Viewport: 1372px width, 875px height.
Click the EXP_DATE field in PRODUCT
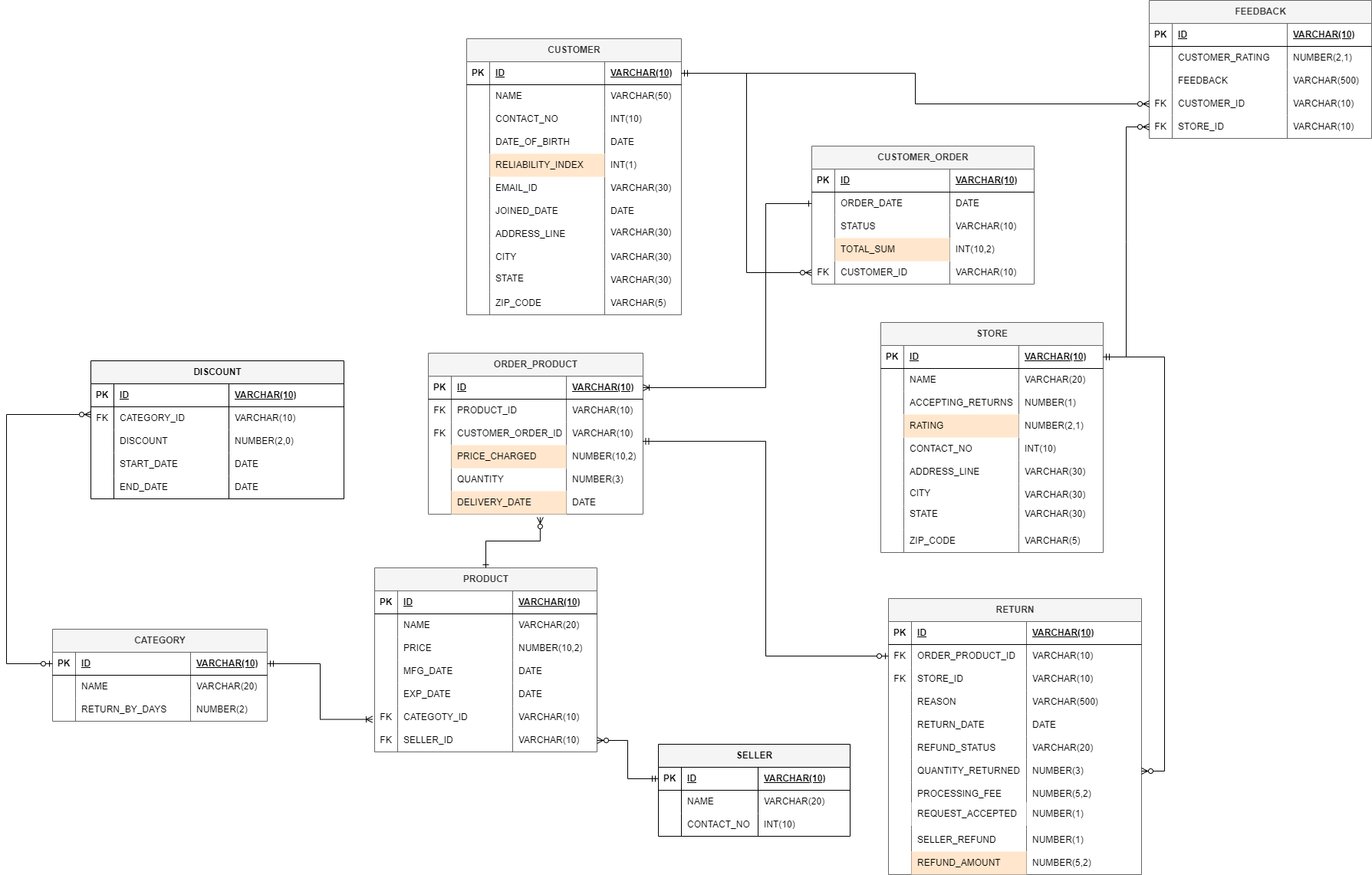click(426, 694)
